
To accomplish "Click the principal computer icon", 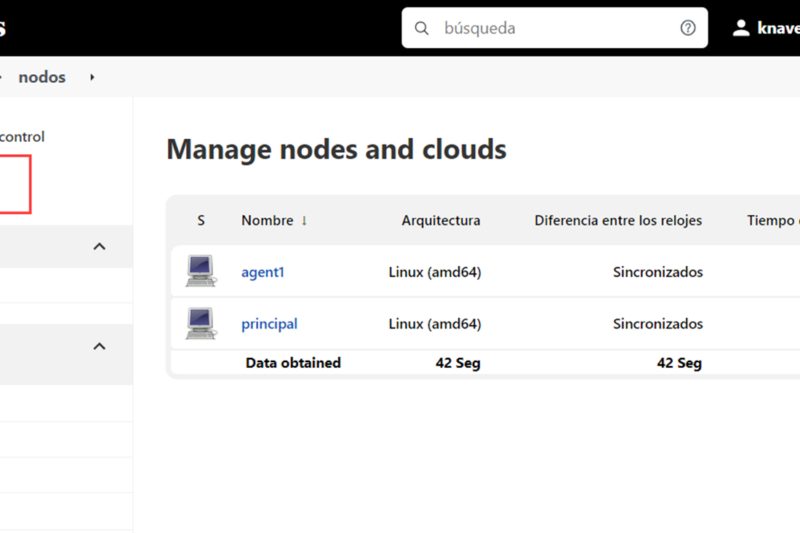I will [201, 323].
